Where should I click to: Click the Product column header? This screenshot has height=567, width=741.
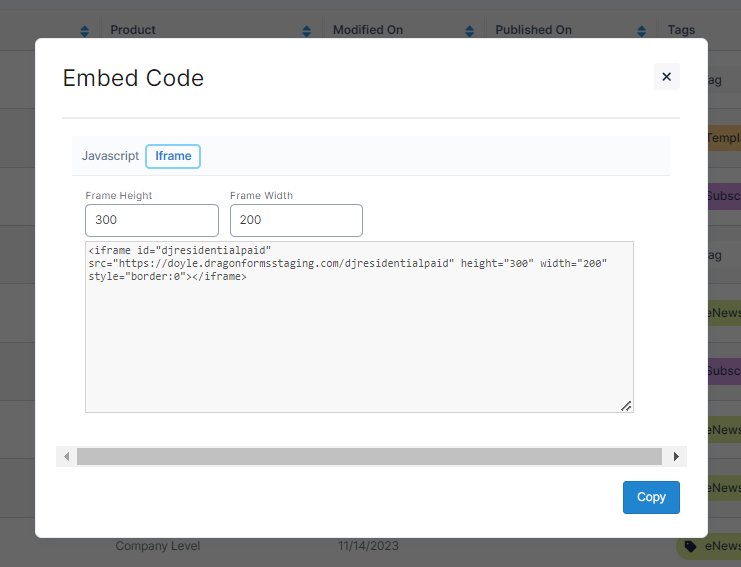pyautogui.click(x=133, y=30)
